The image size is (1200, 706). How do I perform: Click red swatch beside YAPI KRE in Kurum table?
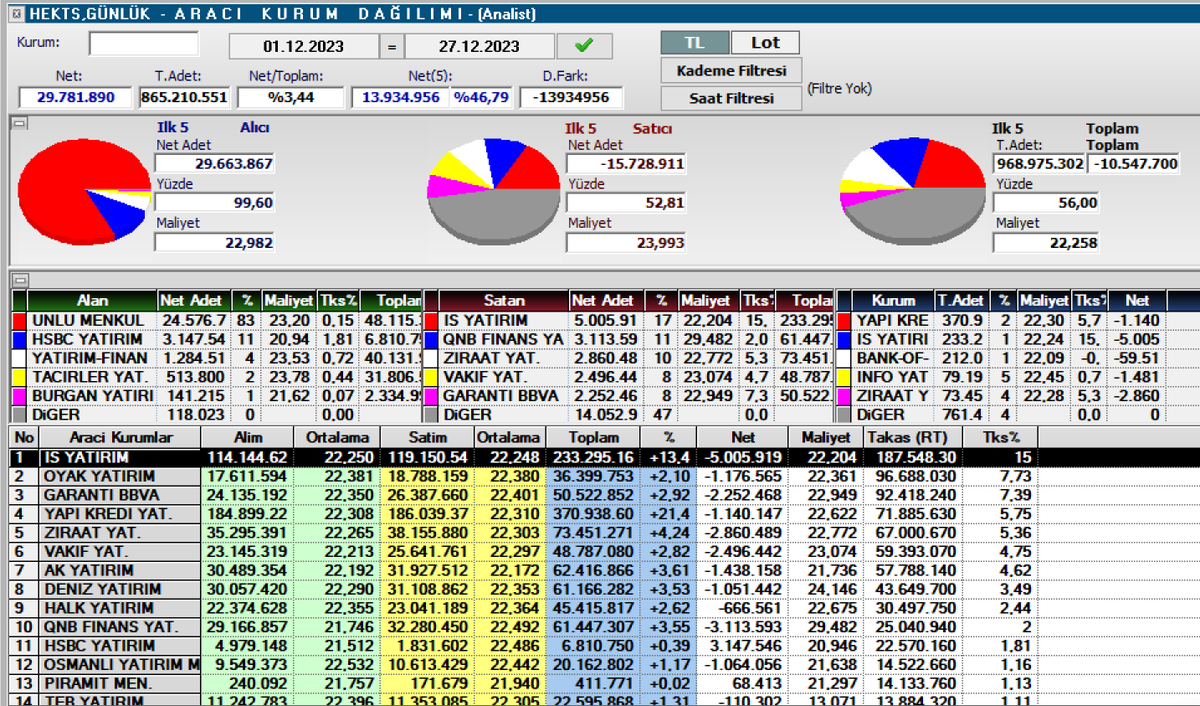point(843,321)
